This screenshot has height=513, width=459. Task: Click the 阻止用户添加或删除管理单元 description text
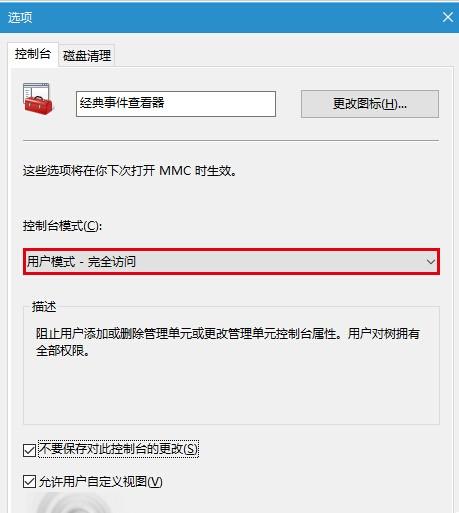point(228,342)
